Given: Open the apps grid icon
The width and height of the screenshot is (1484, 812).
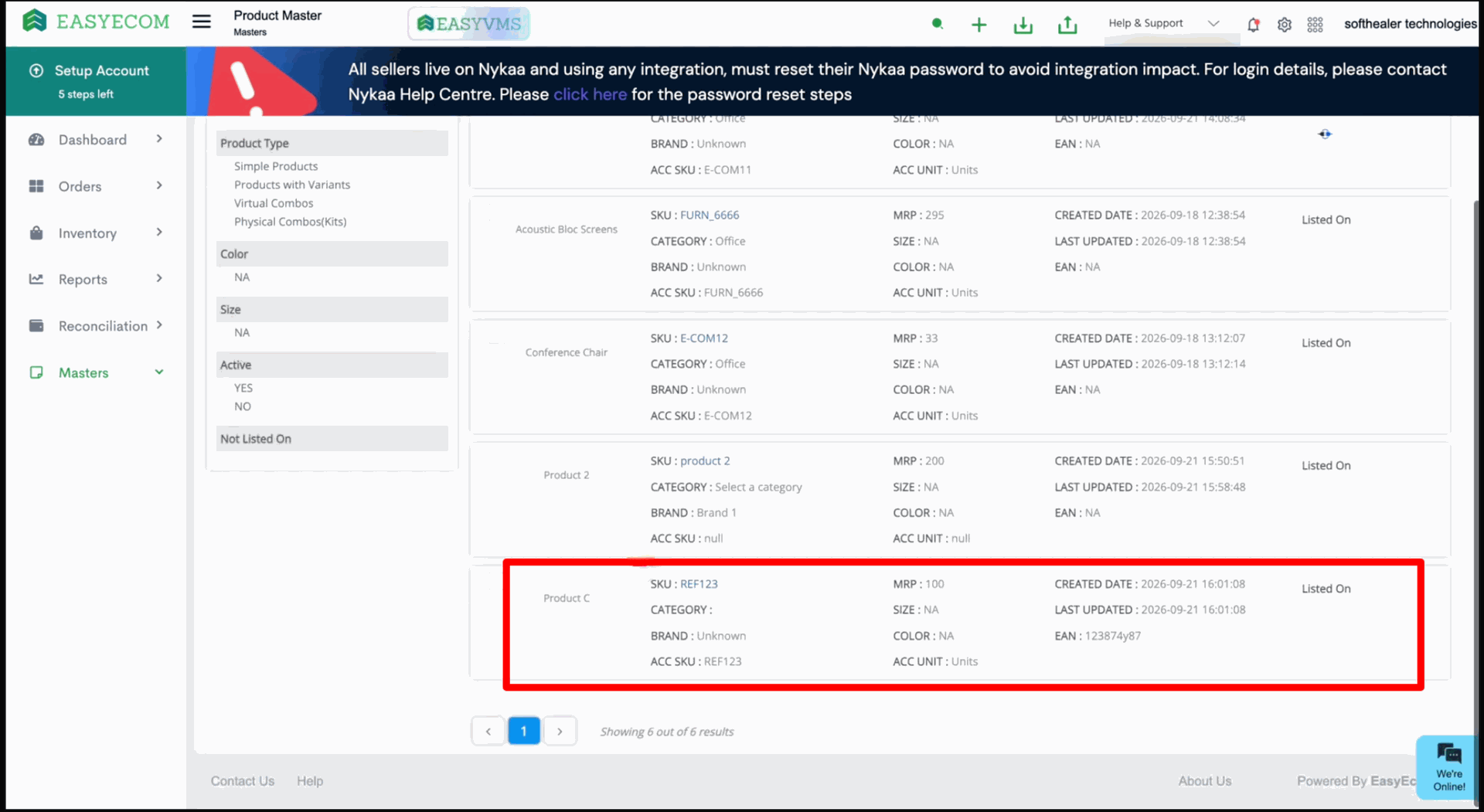Looking at the screenshot, I should coord(1315,25).
